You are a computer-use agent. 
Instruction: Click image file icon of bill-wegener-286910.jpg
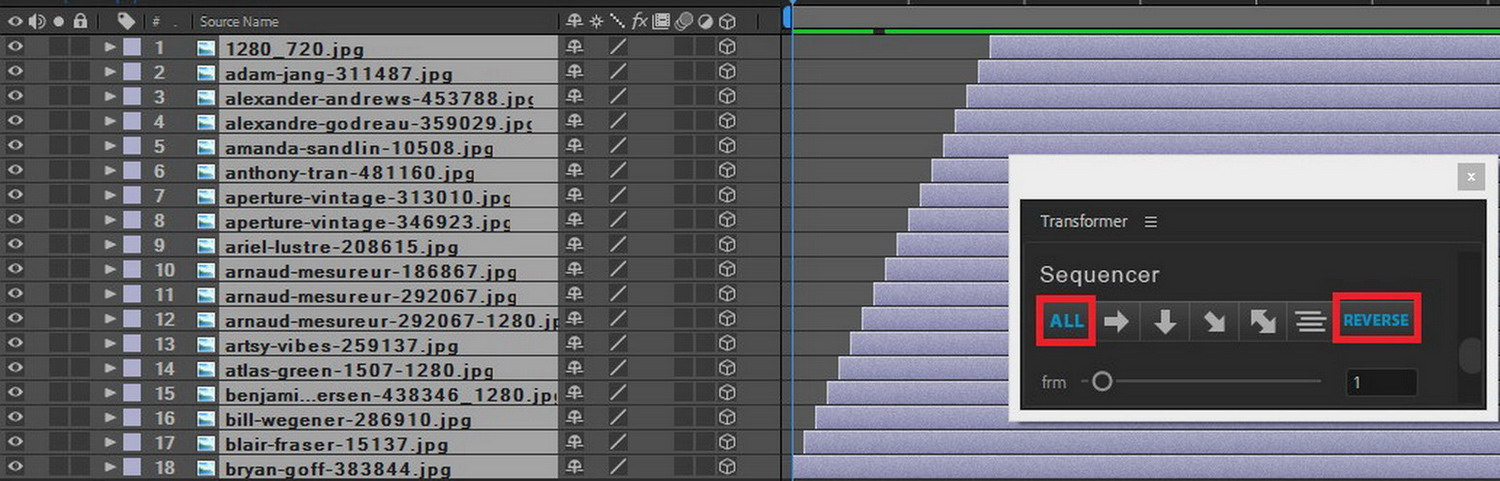pyautogui.click(x=206, y=419)
